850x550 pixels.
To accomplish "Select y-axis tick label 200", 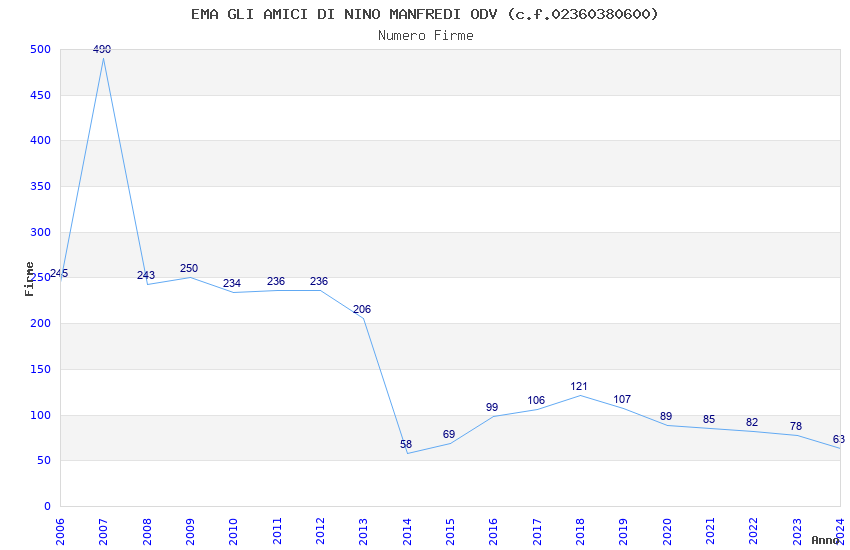I will [x=41, y=323].
